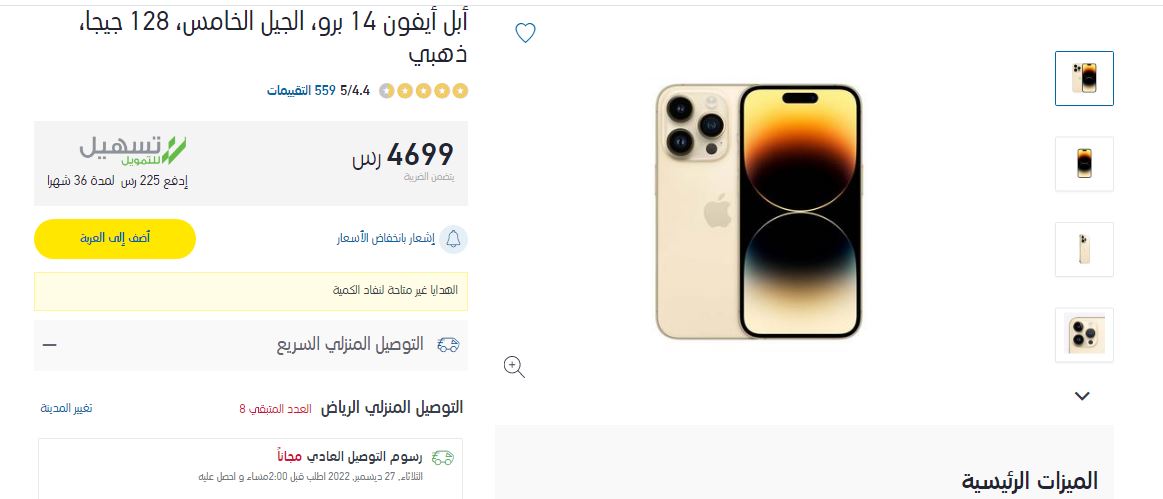Click the yellow add to cart button
The image size is (1163, 499).
[115, 239]
